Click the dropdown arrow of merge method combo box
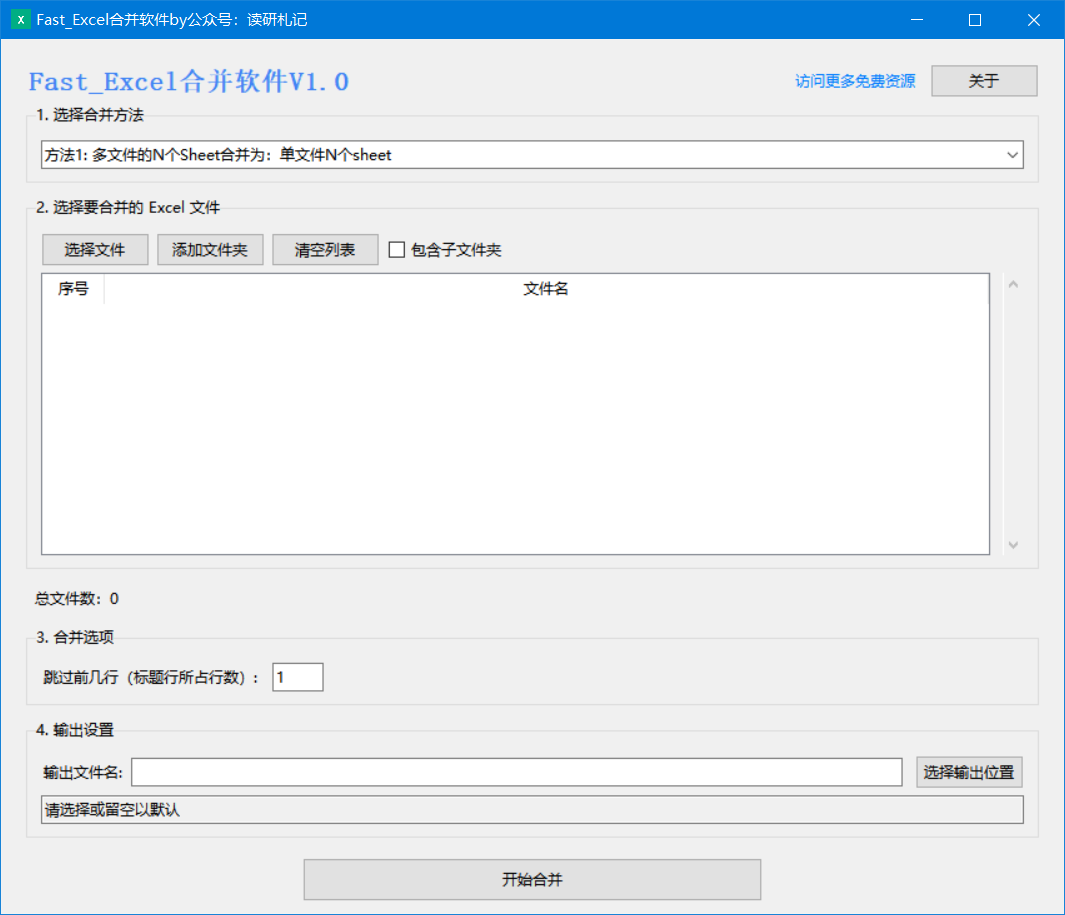The image size is (1065, 915). 1012,155
